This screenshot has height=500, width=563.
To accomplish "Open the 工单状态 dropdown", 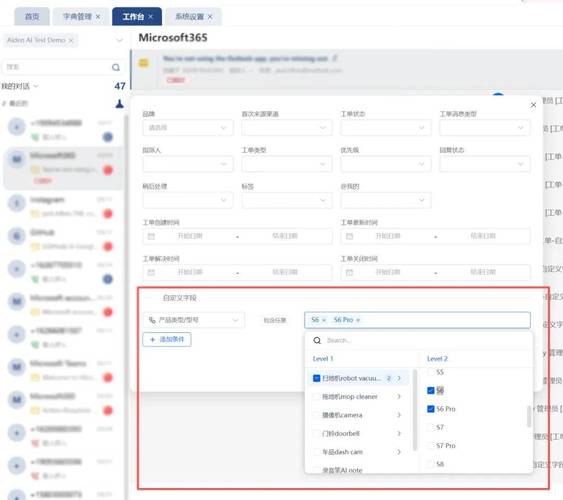I will click(x=386, y=128).
